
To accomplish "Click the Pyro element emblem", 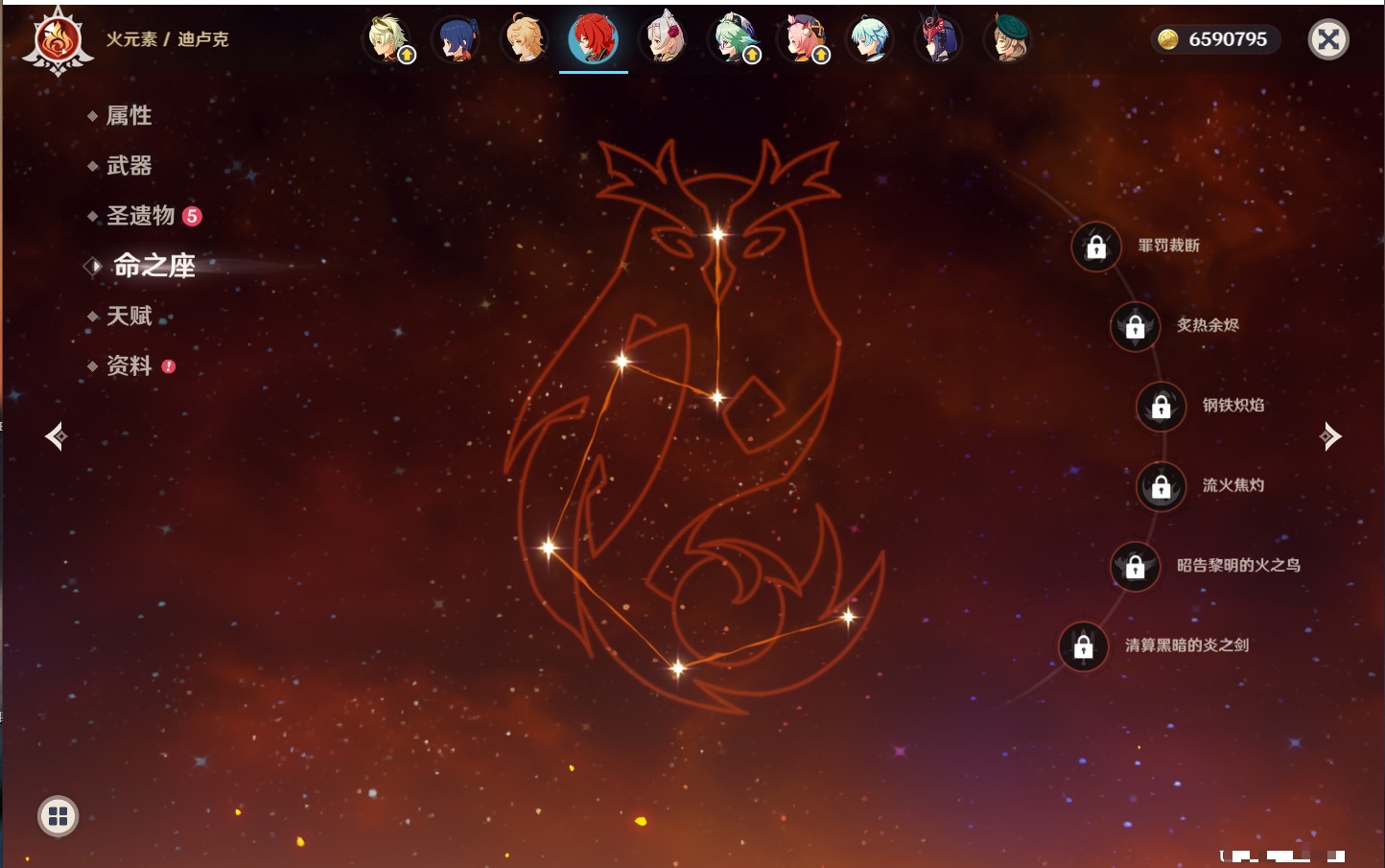I will (x=58, y=40).
